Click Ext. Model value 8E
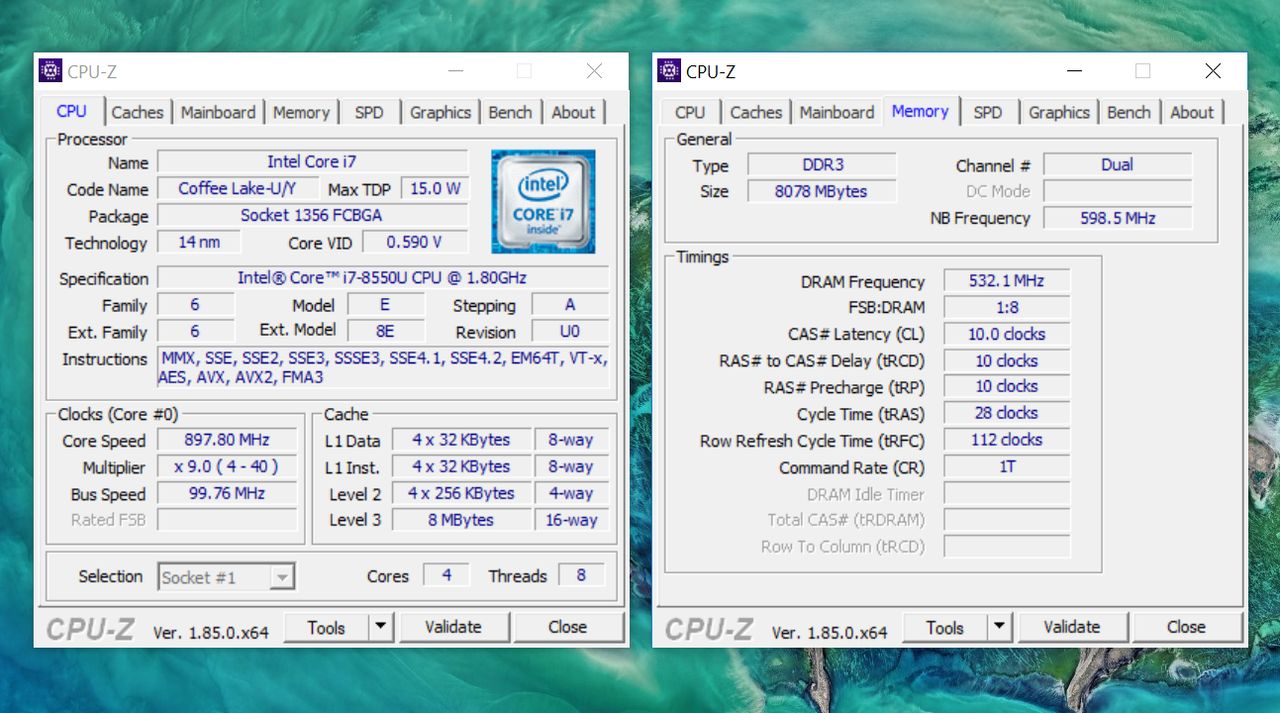This screenshot has width=1280, height=713. point(385,331)
